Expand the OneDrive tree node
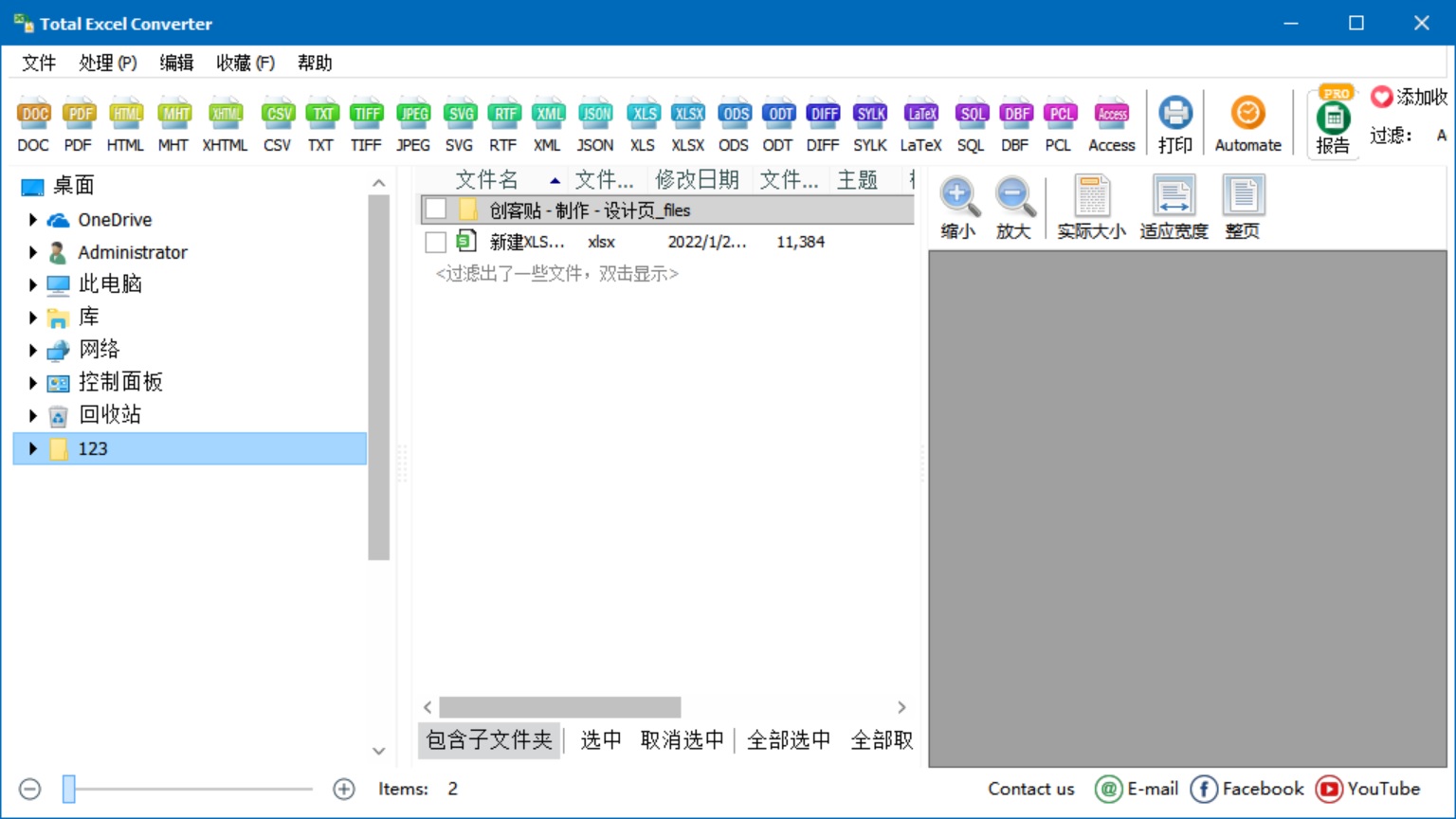This screenshot has width=1456, height=819. point(33,220)
